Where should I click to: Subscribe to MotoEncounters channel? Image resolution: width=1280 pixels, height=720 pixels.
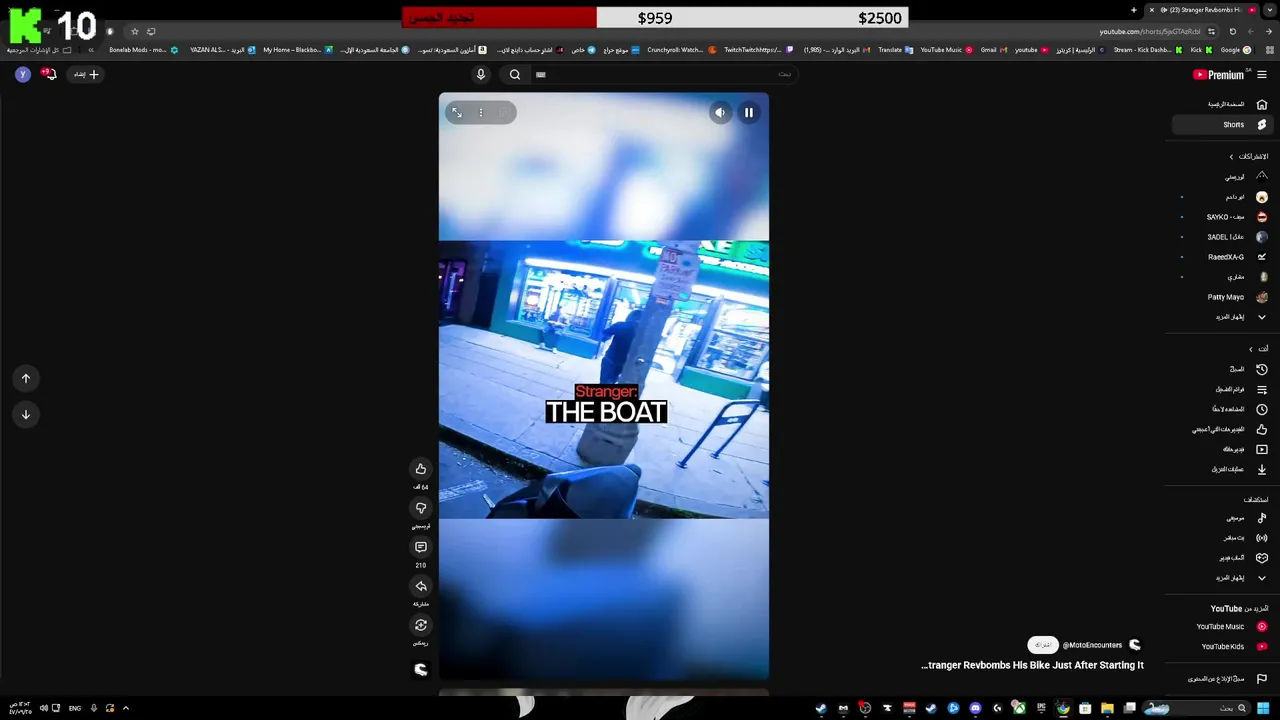[x=1042, y=645]
